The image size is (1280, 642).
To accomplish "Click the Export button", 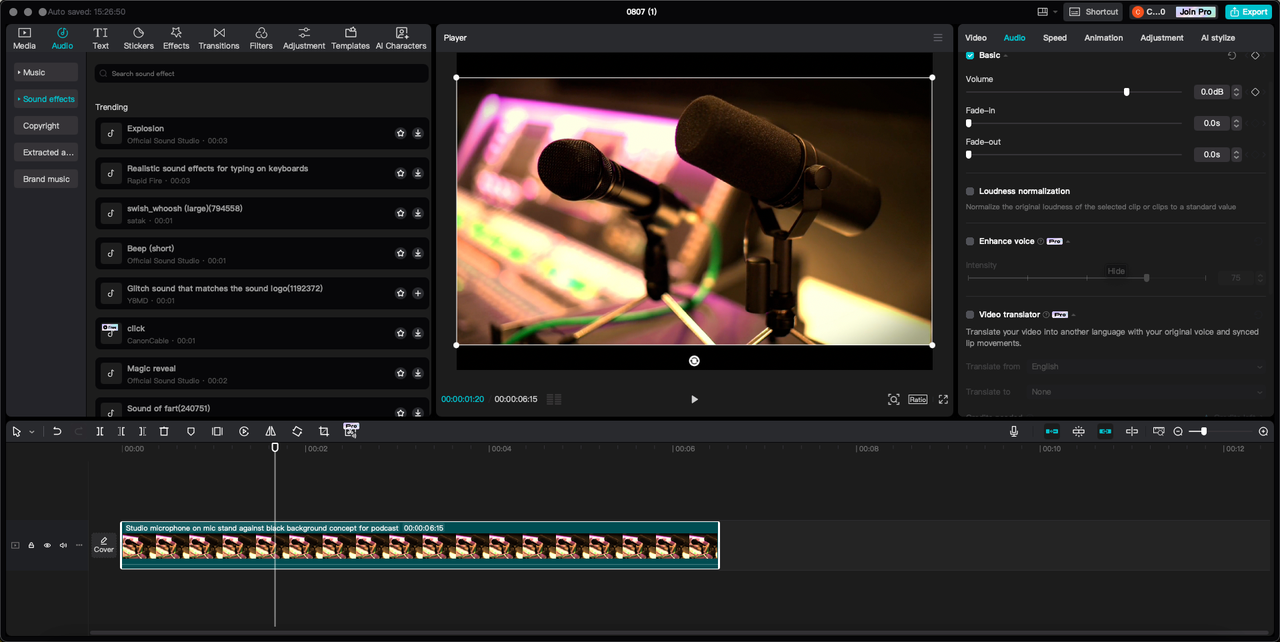I will (1249, 12).
